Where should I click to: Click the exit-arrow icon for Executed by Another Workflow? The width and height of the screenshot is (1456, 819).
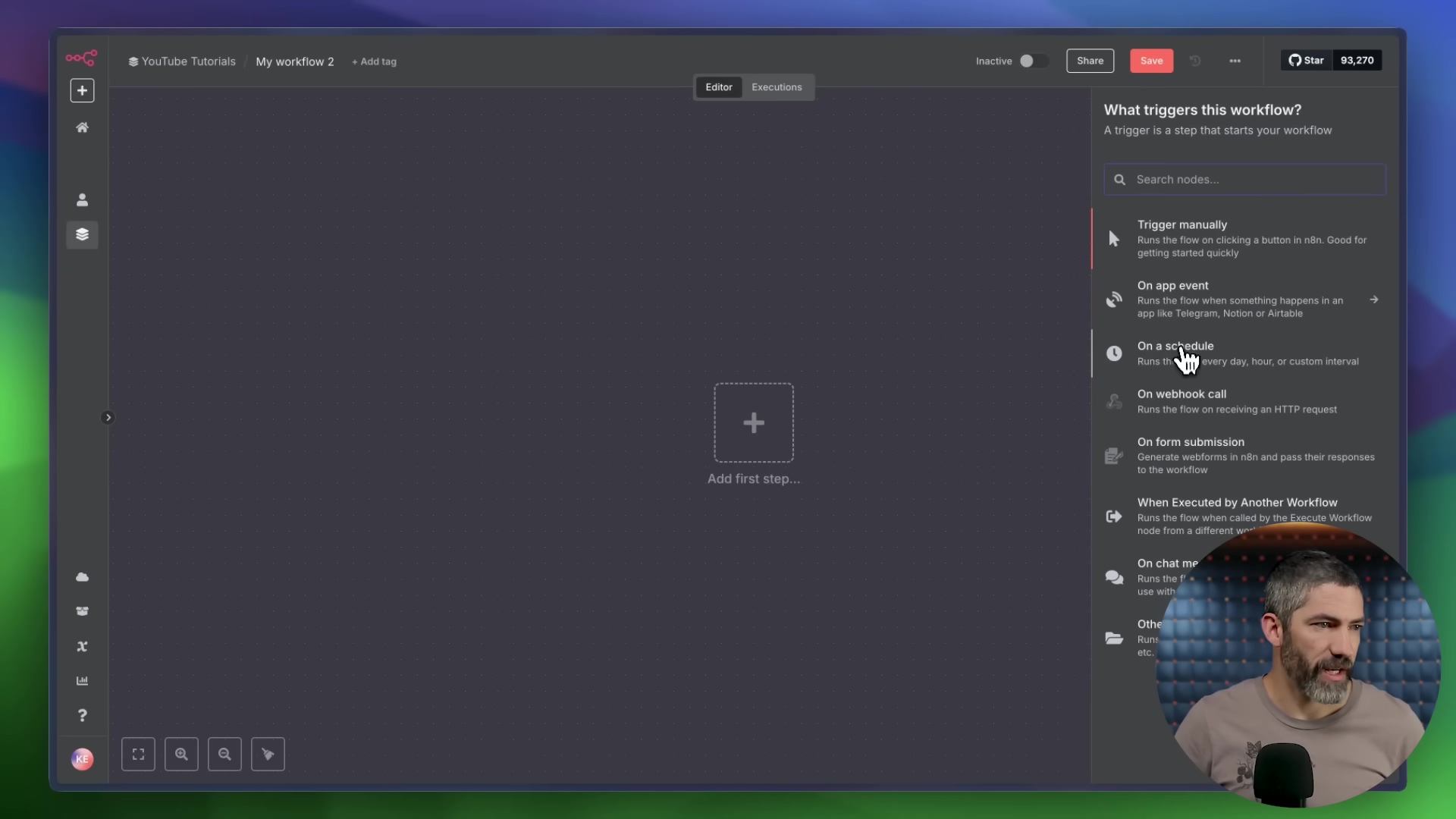[1114, 516]
